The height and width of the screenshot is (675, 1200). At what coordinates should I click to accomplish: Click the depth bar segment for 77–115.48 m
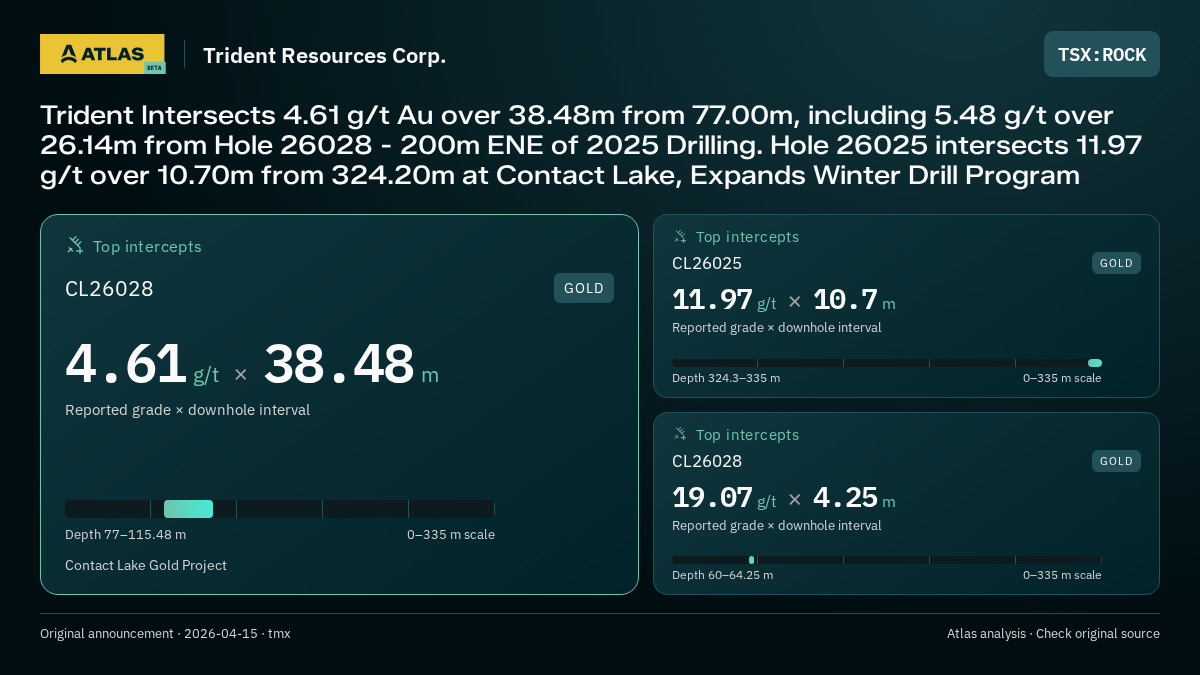(x=188, y=509)
